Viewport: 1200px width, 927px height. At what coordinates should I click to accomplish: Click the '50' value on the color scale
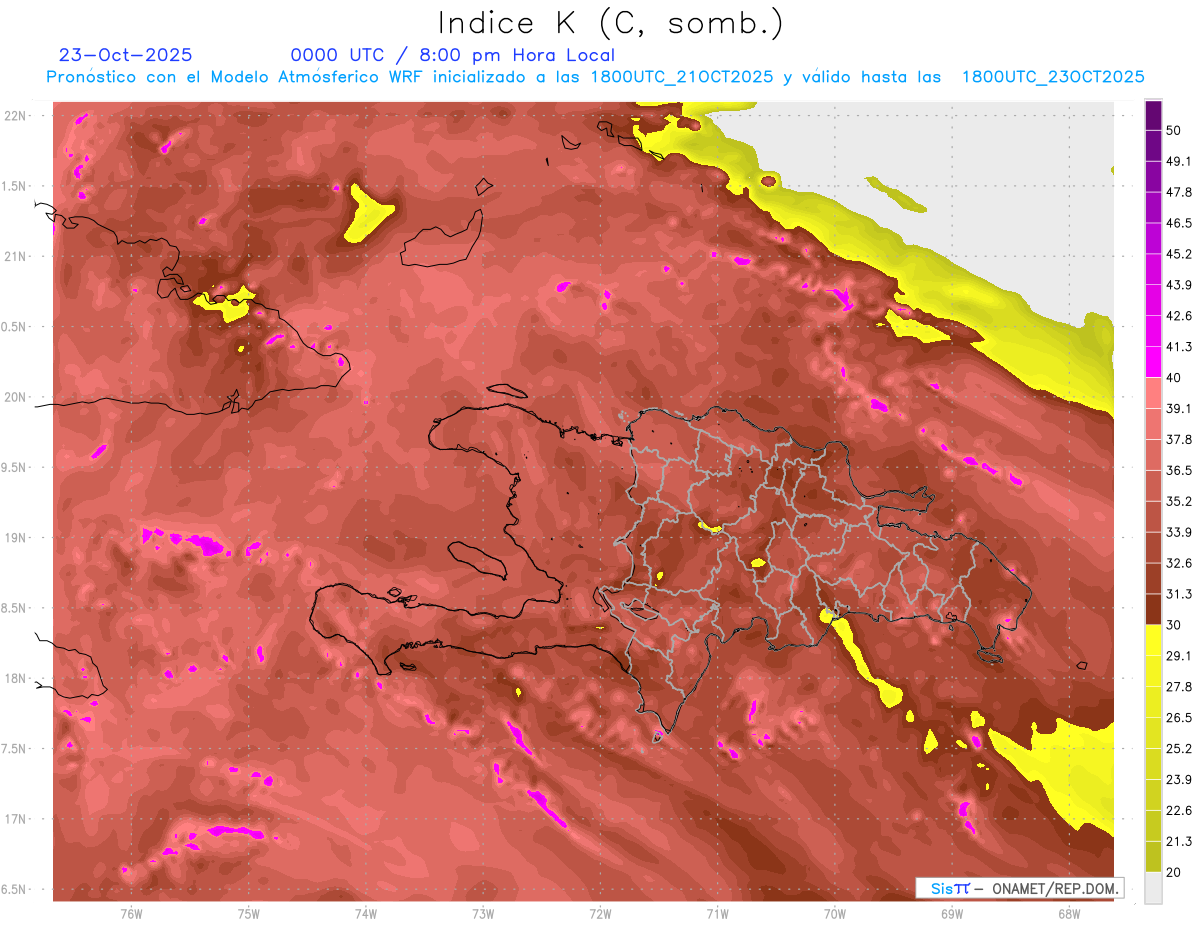pos(1175,131)
